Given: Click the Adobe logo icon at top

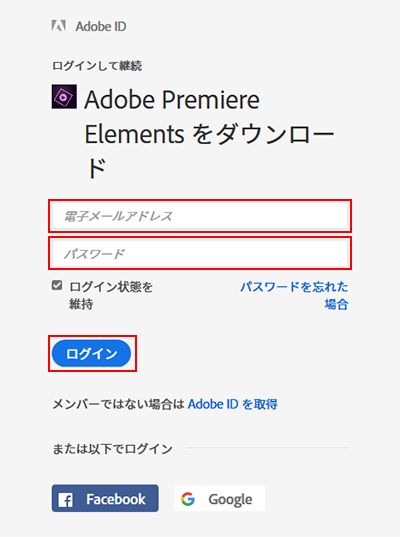Looking at the screenshot, I should (59, 26).
